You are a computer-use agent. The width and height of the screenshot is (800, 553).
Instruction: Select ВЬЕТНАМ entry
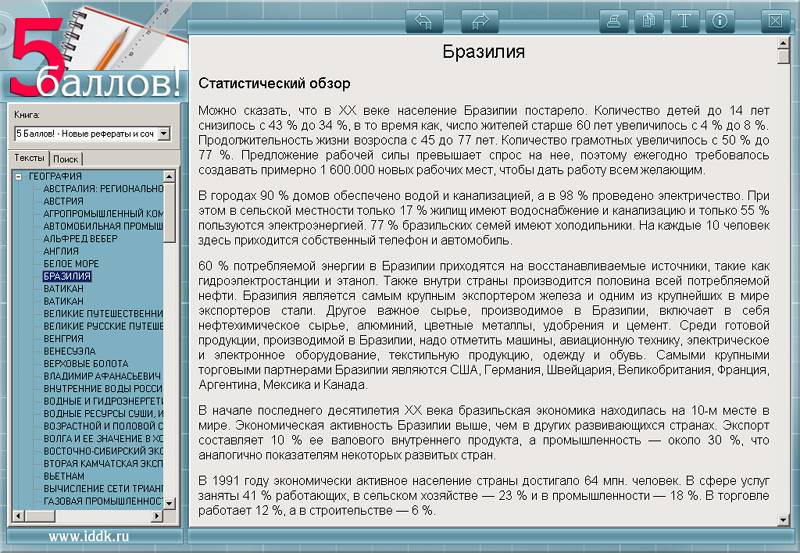pos(64,476)
